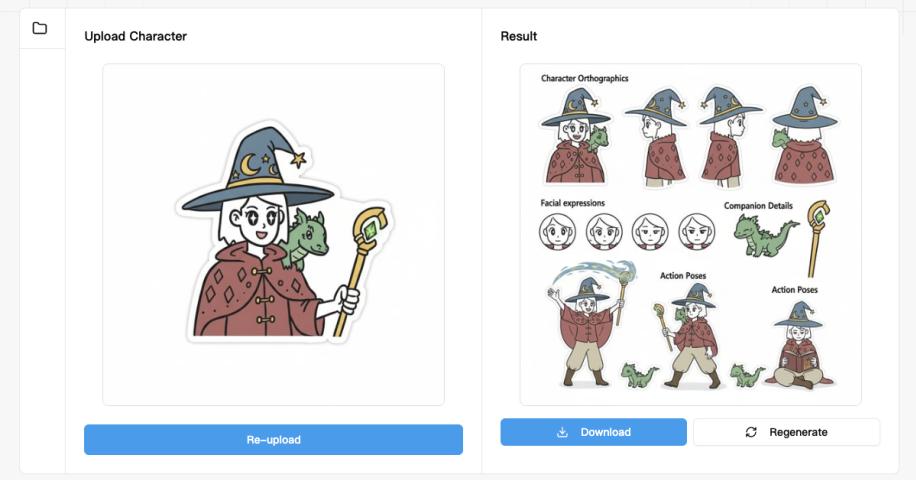Select the spell-casting action pose
Image resolution: width=916 pixels, height=480 pixels.
[x=591, y=324]
